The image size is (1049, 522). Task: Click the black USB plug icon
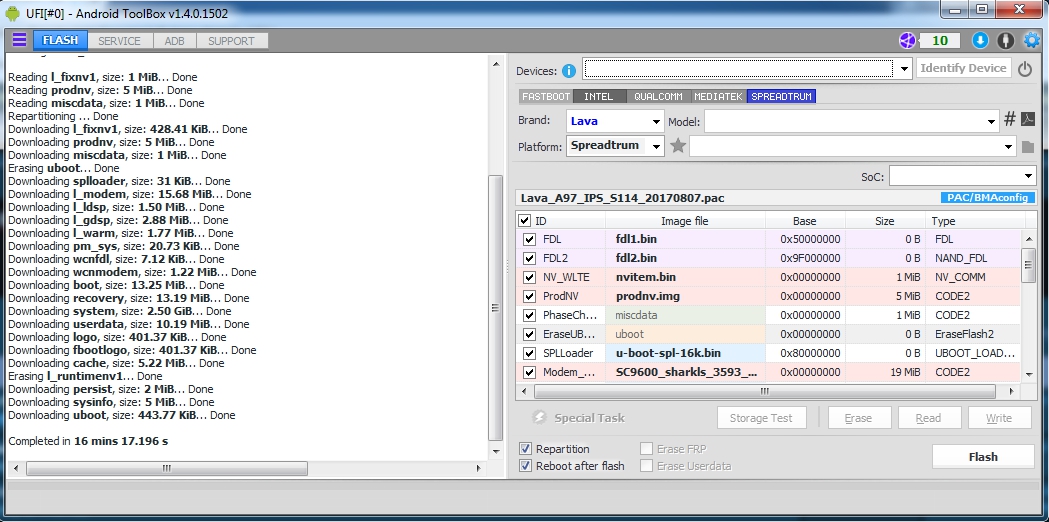(x=1005, y=41)
